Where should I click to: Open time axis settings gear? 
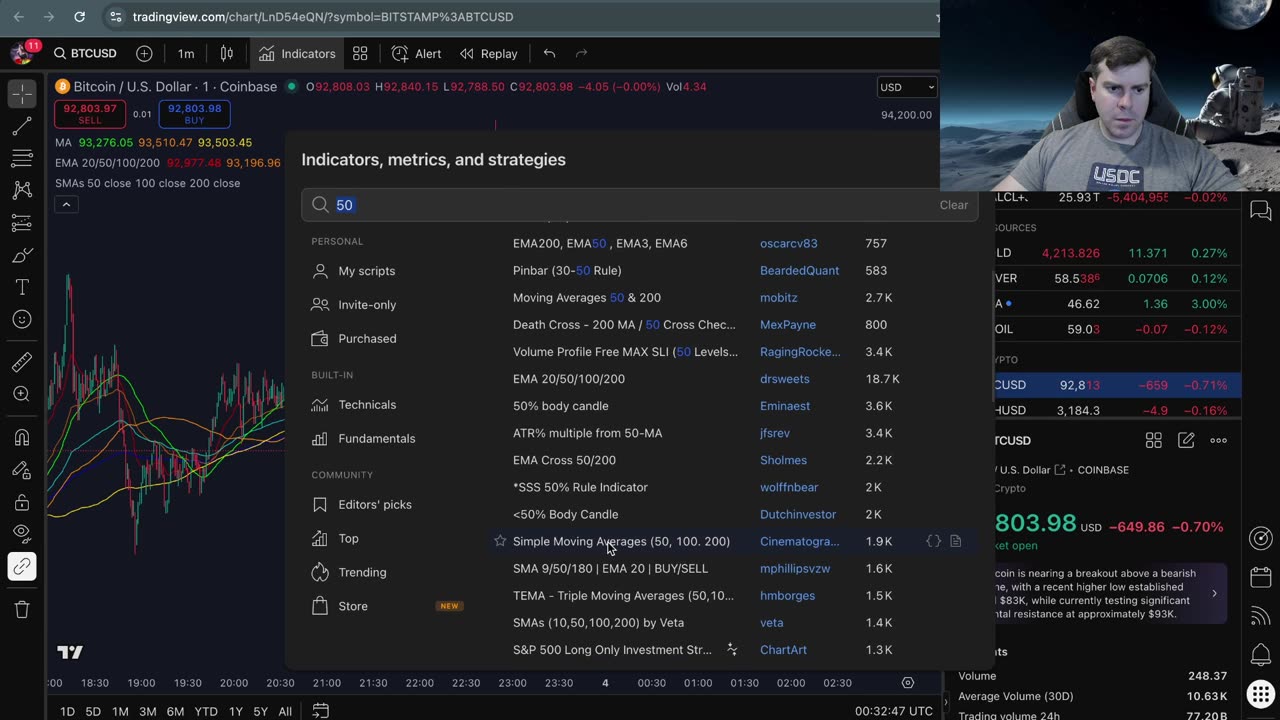point(908,683)
